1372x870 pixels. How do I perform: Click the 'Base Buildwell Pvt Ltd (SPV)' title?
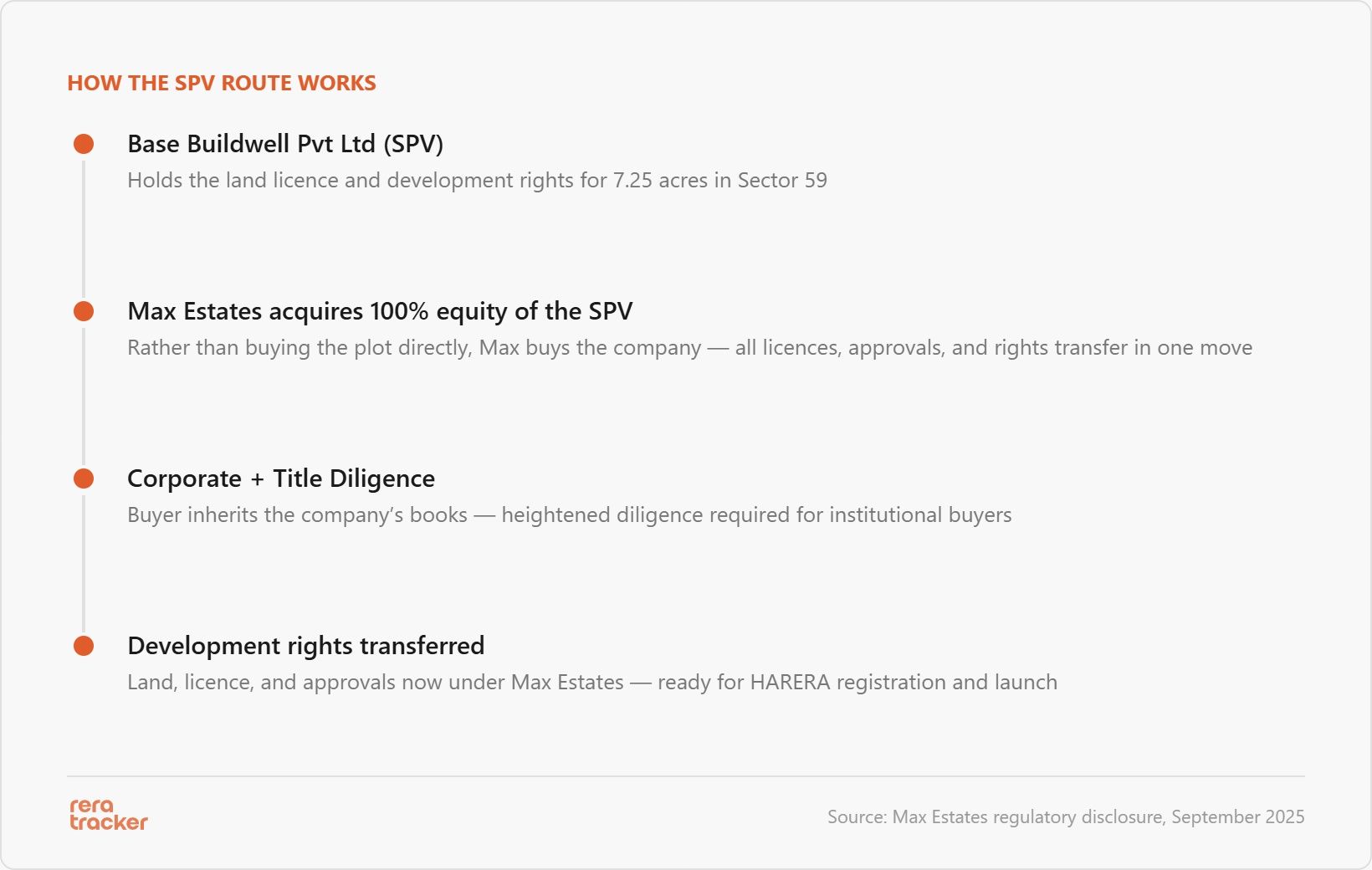[285, 144]
